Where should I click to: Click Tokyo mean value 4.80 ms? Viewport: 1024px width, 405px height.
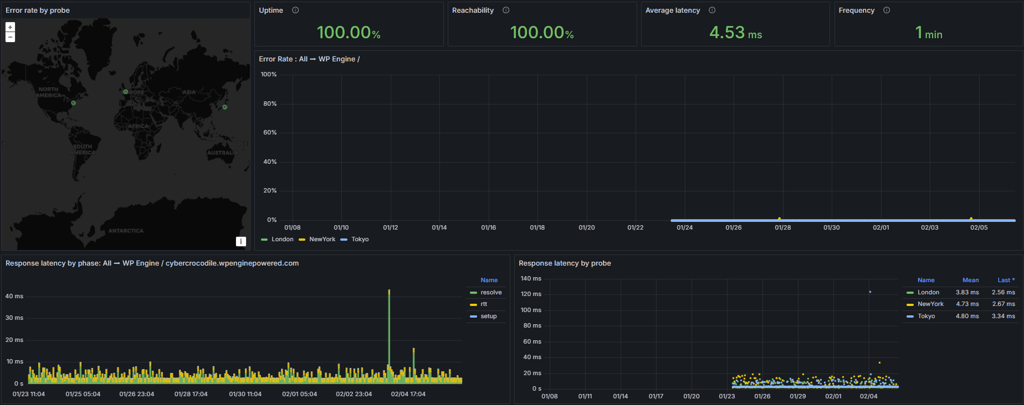pyautogui.click(x=968, y=316)
